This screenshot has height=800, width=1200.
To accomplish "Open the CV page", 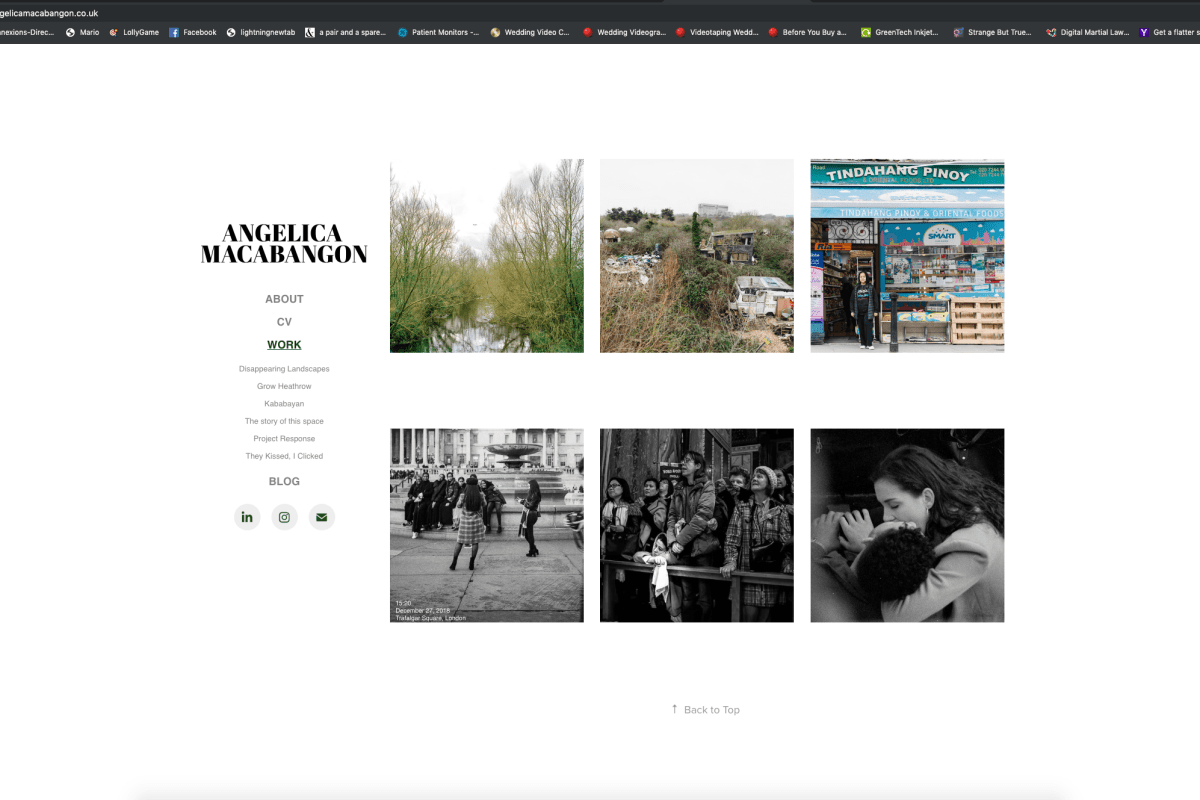I will tap(284, 322).
